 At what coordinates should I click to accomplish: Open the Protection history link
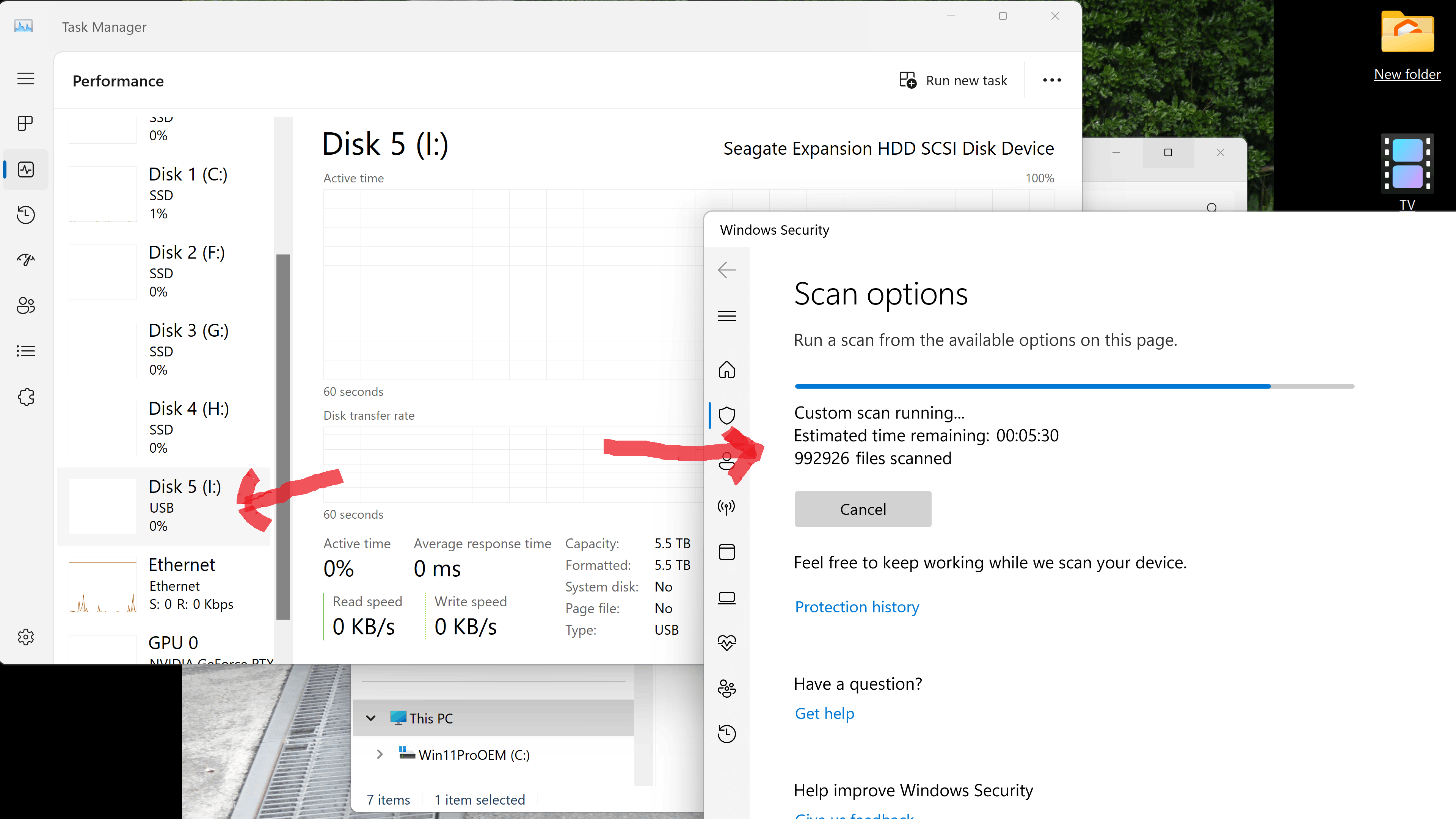857,607
